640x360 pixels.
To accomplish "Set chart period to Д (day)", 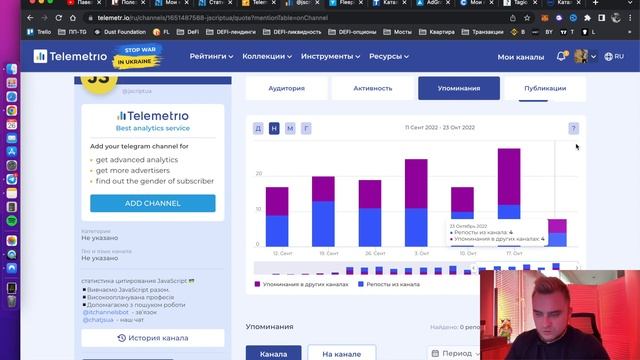I will (258, 129).
